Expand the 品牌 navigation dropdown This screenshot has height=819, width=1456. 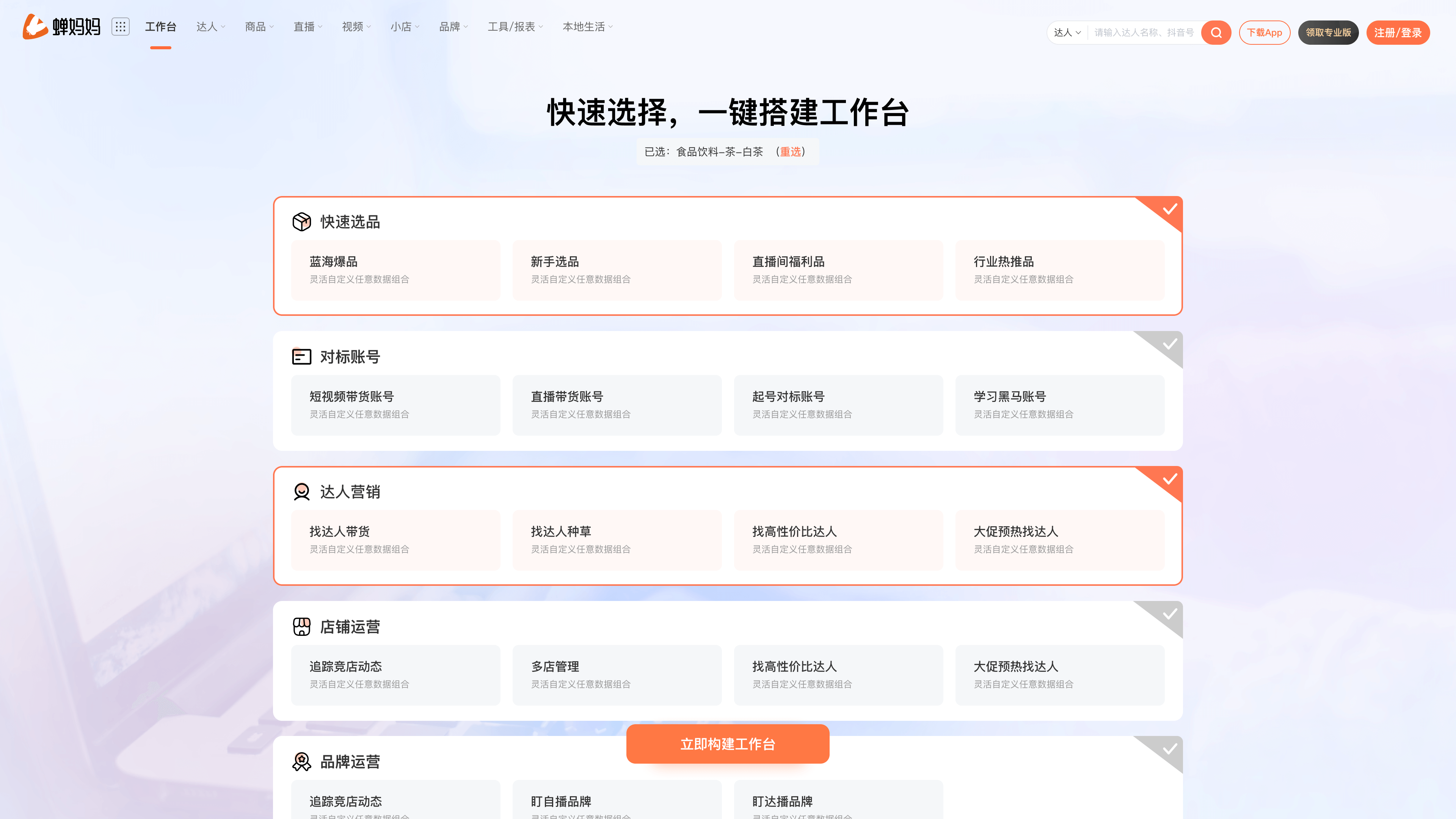coord(454,27)
